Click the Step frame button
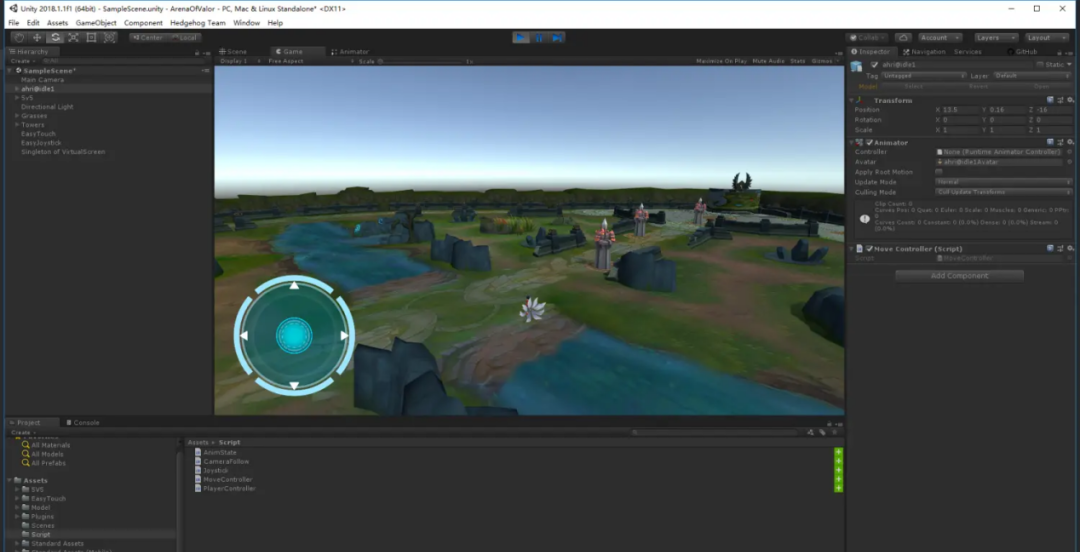 (x=557, y=38)
